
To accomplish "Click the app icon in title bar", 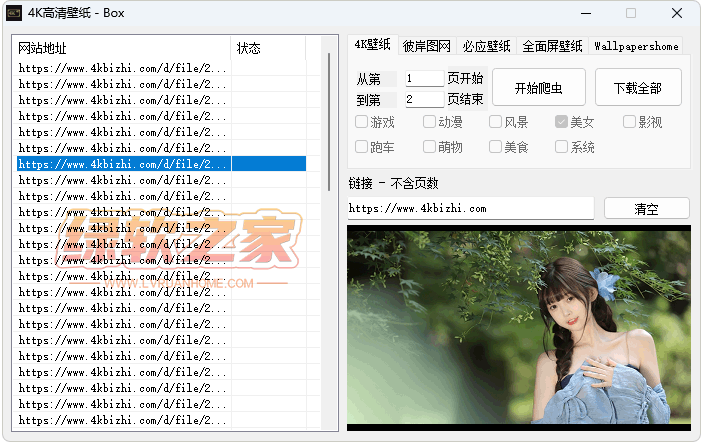I will [x=15, y=14].
